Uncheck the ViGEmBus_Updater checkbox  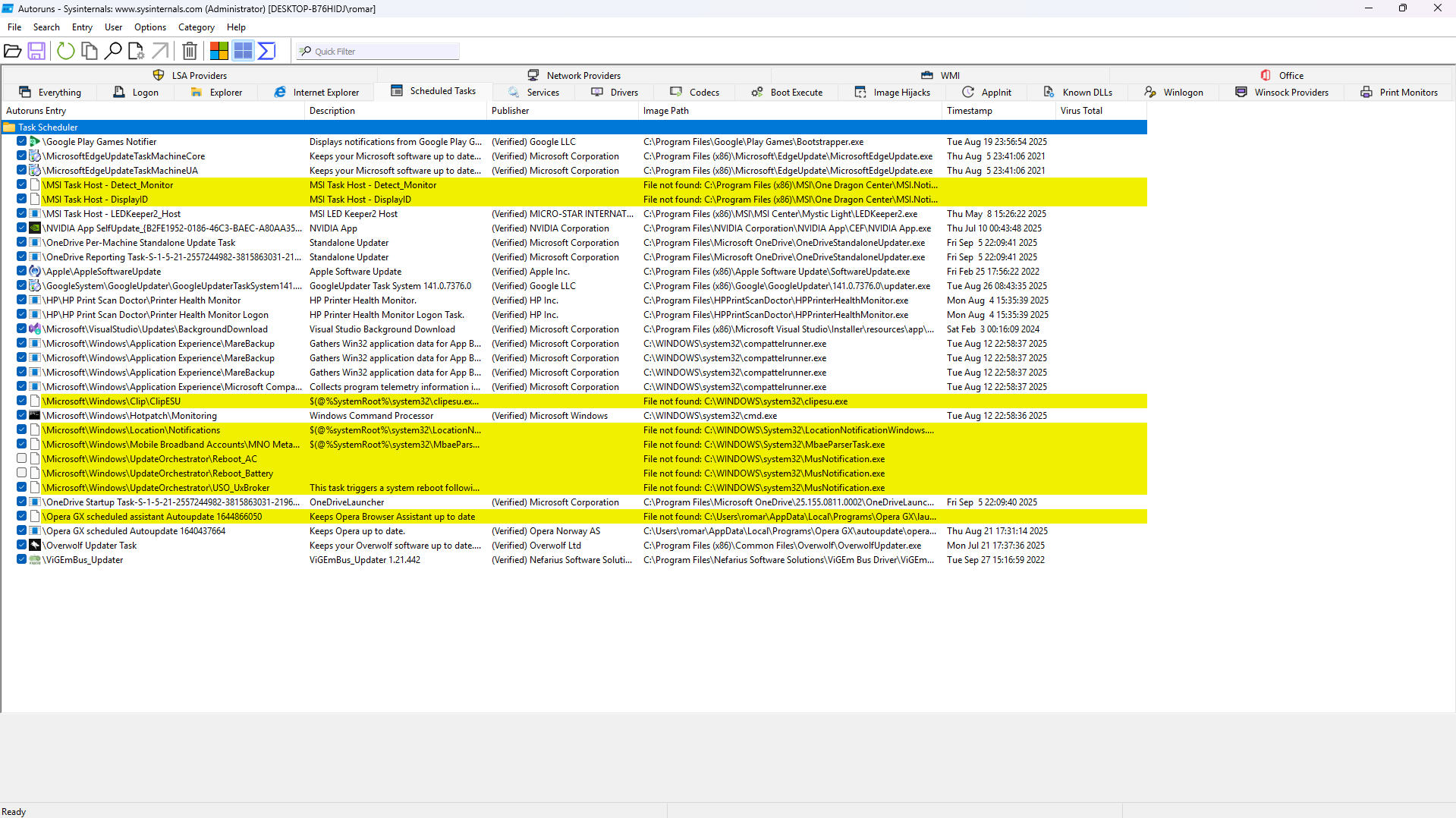point(22,560)
